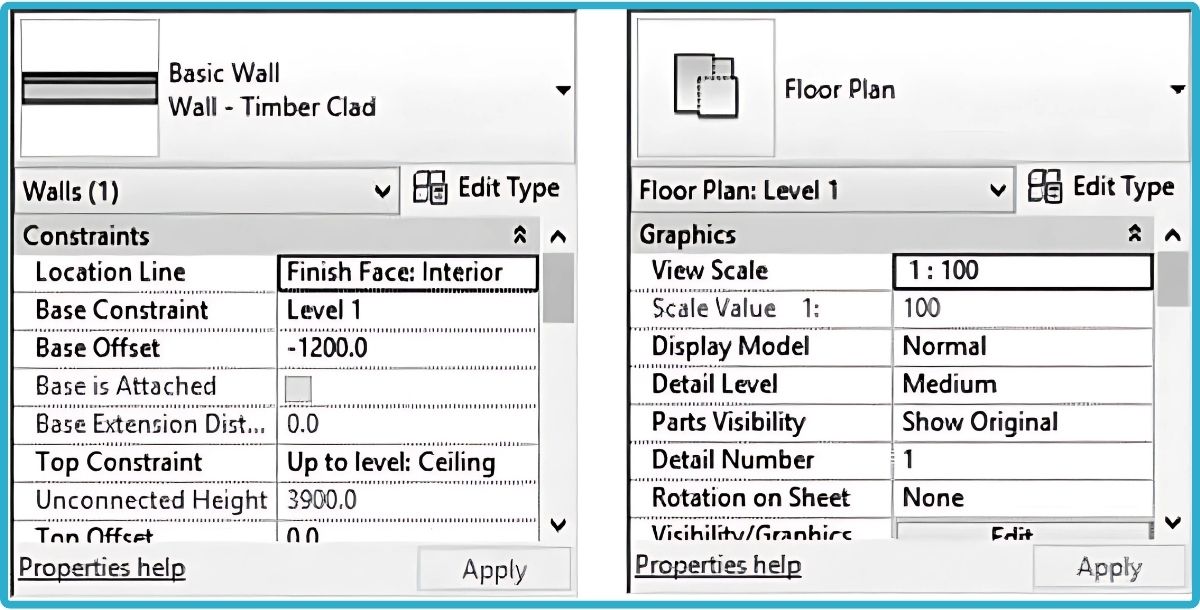This screenshot has width=1200, height=610.
Task: Click Apply in the wall properties panel
Action: 494,570
